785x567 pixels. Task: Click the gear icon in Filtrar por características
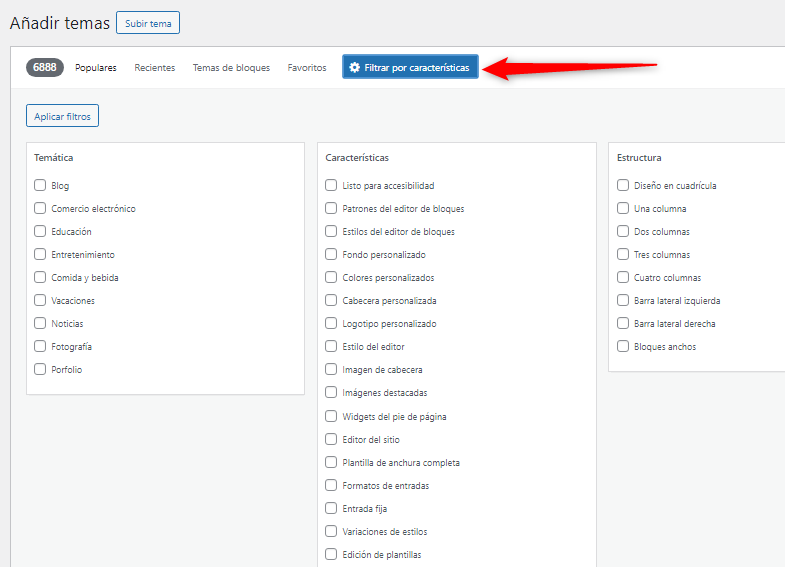[x=354, y=67]
